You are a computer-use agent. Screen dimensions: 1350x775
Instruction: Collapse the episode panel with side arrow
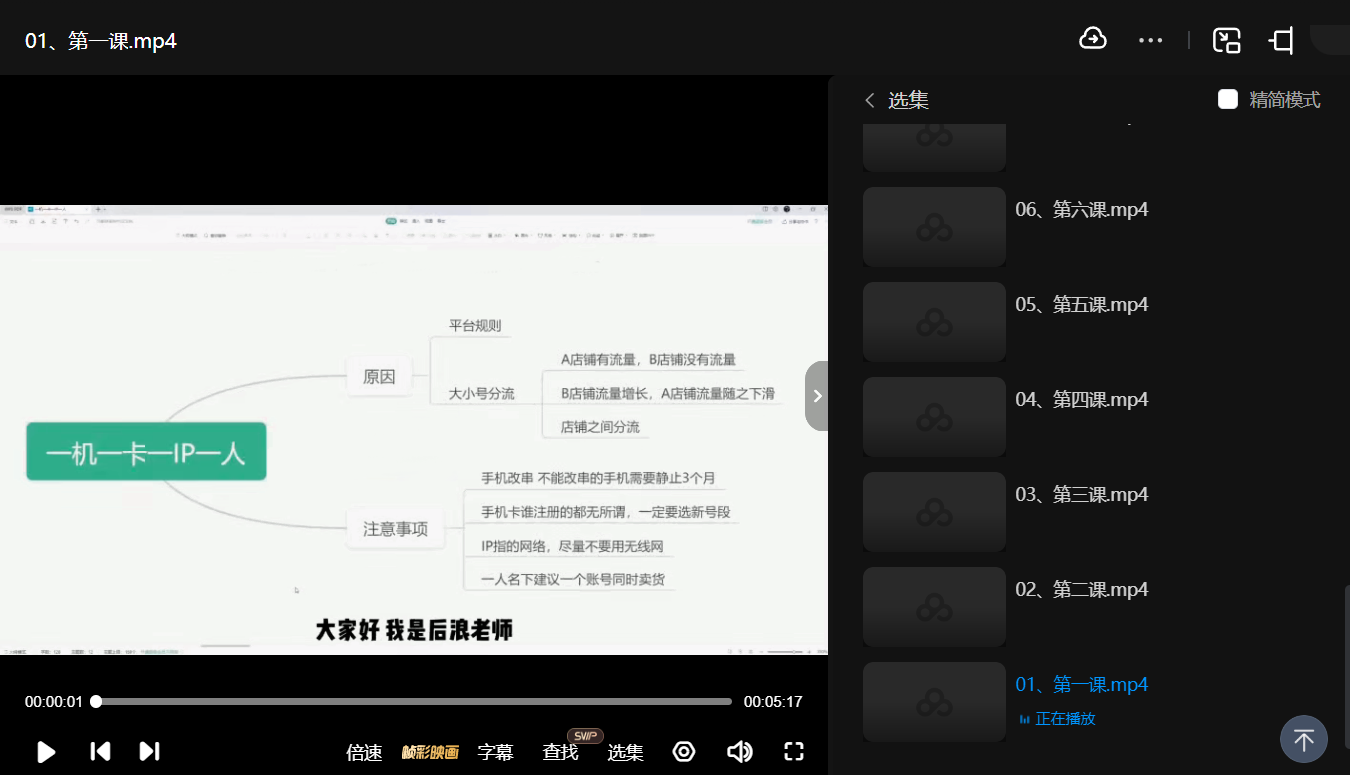pos(817,396)
